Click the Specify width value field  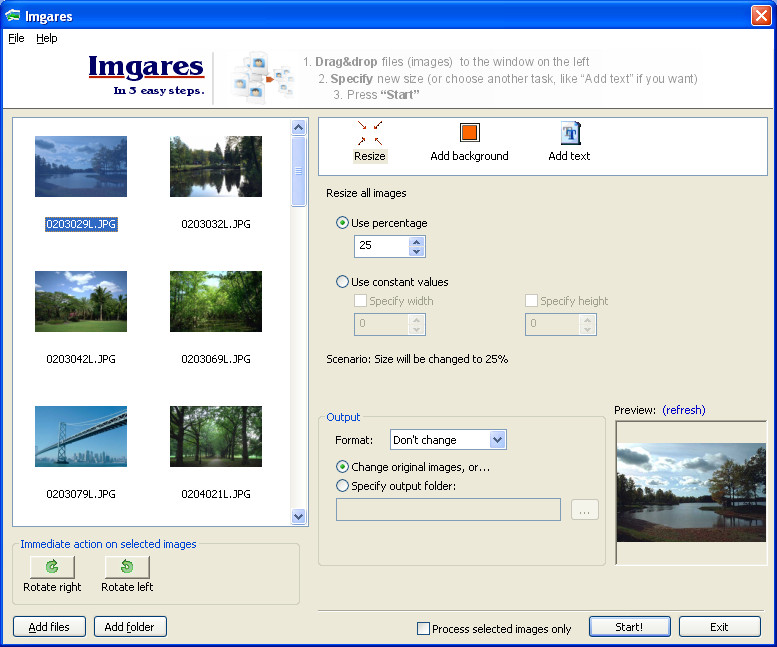[383, 324]
